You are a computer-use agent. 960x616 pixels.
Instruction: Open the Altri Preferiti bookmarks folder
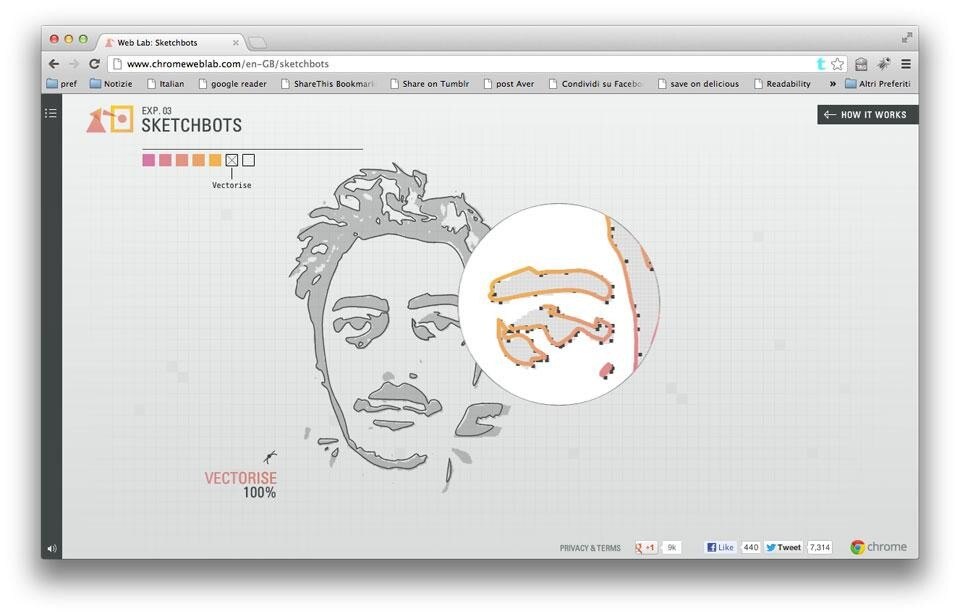point(877,84)
